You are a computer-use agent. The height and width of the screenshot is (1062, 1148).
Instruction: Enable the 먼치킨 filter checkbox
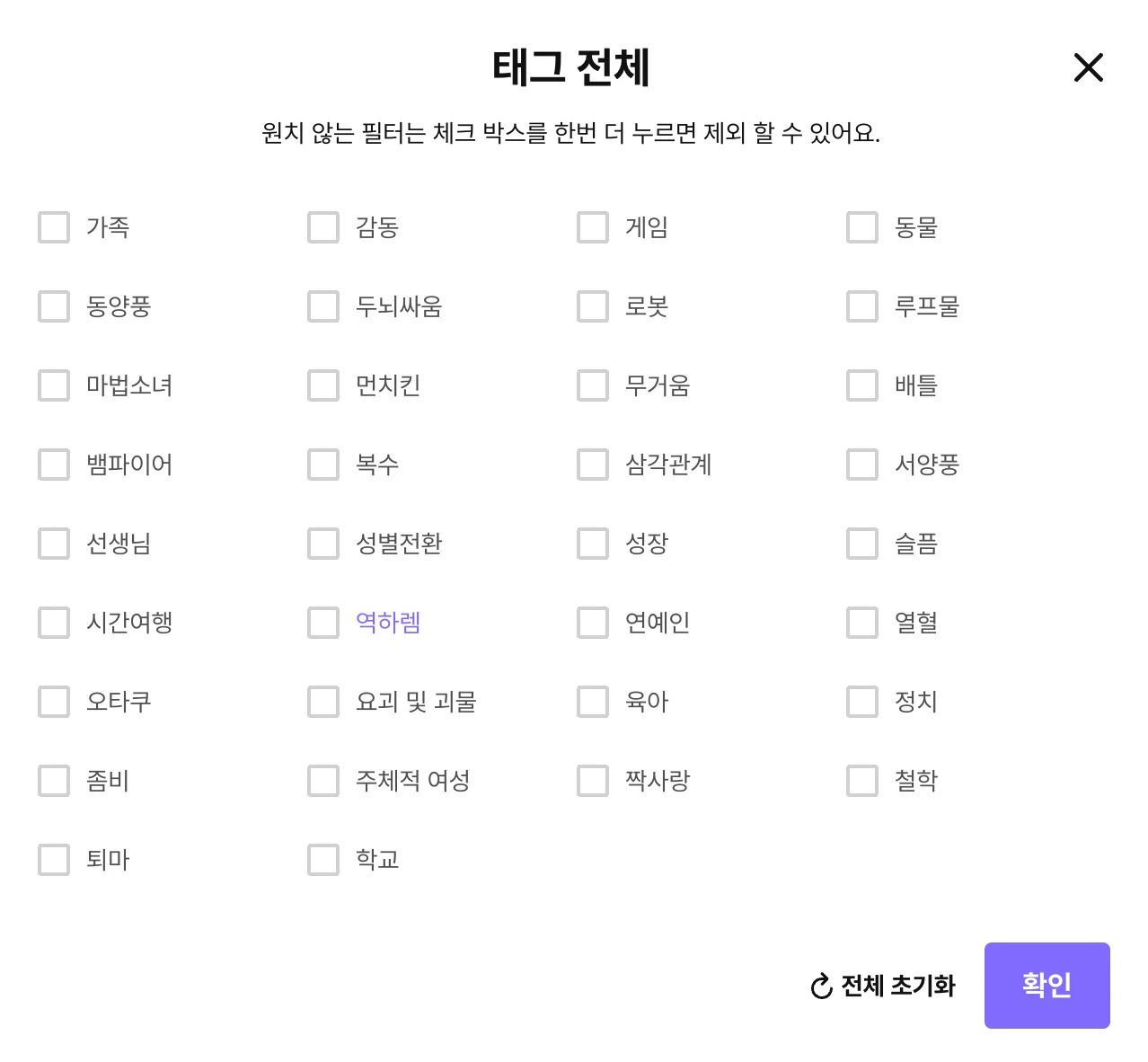click(322, 385)
